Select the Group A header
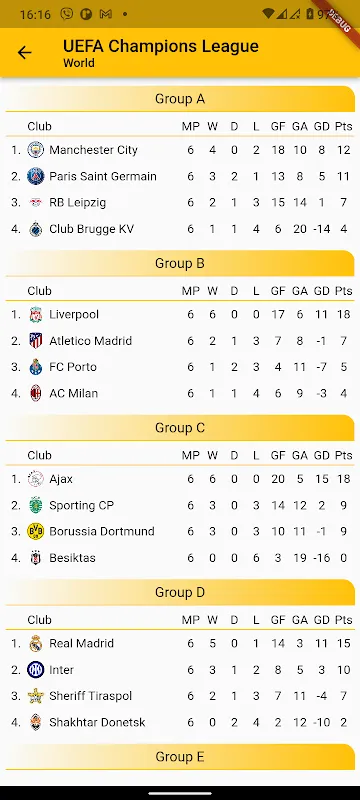Image resolution: width=360 pixels, height=800 pixels. pos(180,99)
